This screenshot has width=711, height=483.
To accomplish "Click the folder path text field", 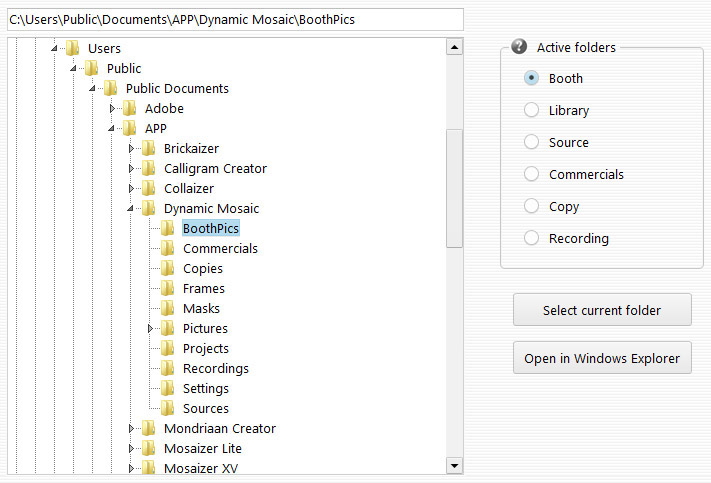I will click(x=234, y=19).
